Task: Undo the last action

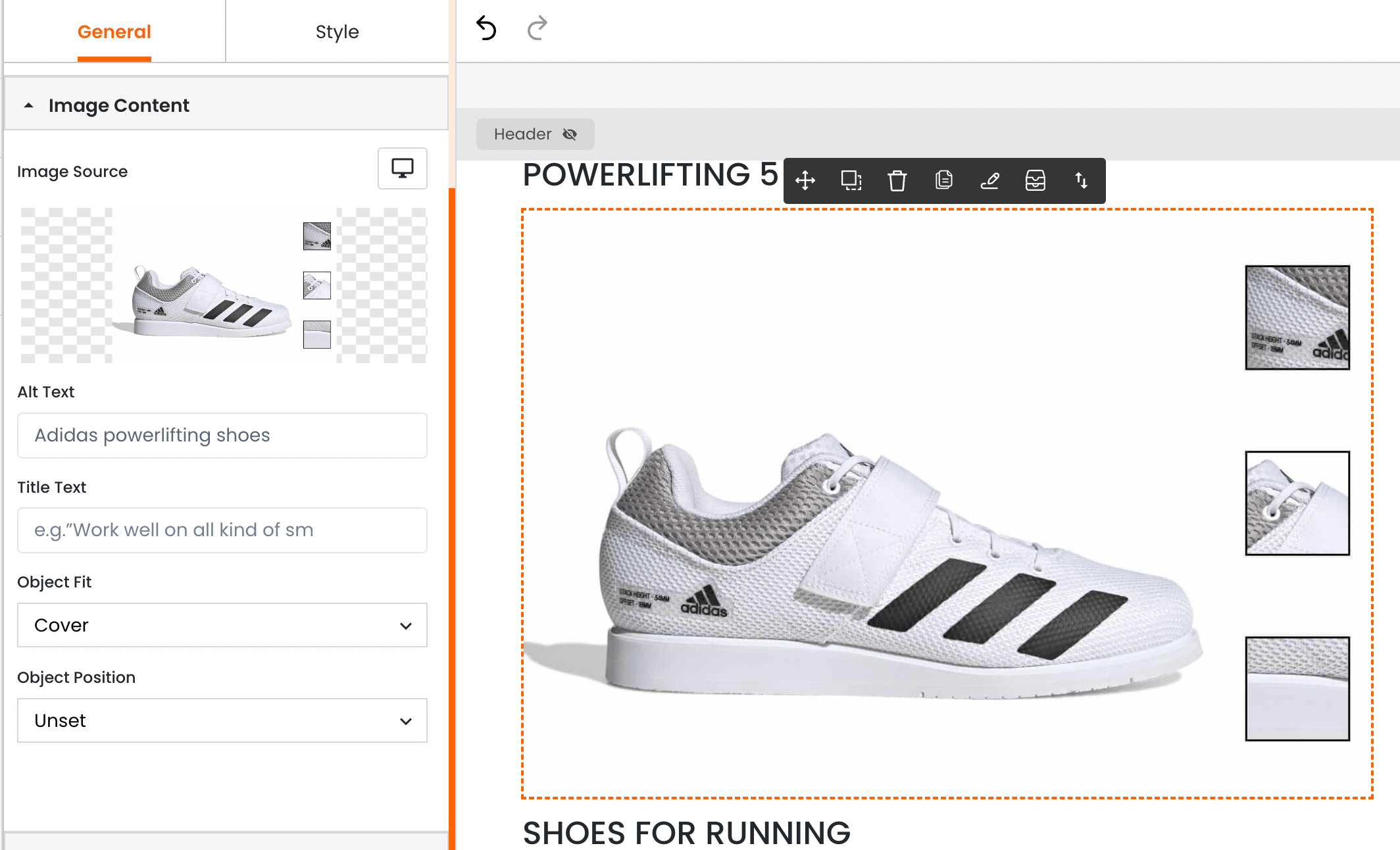Action: (x=486, y=28)
